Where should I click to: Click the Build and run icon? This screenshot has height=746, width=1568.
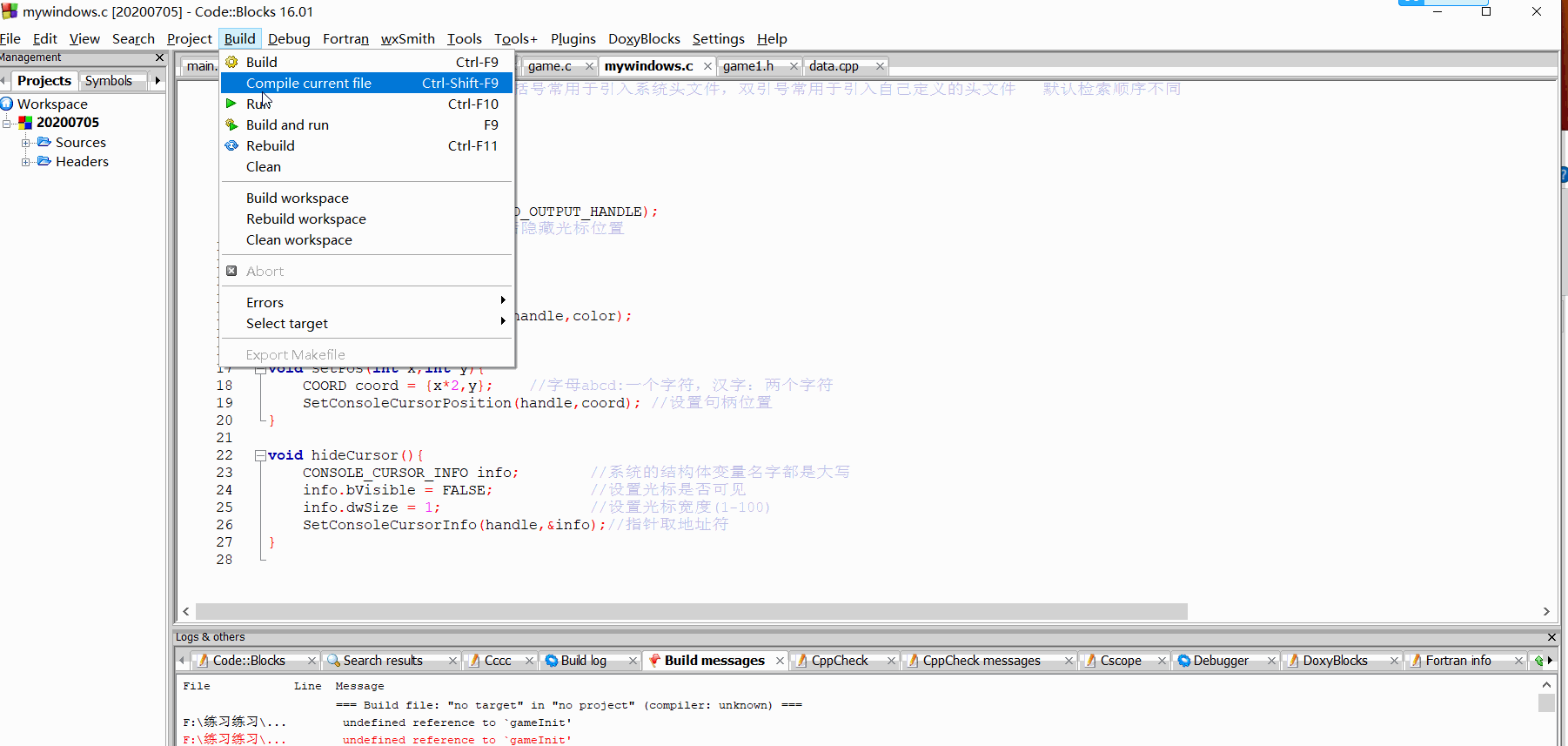pos(231,124)
